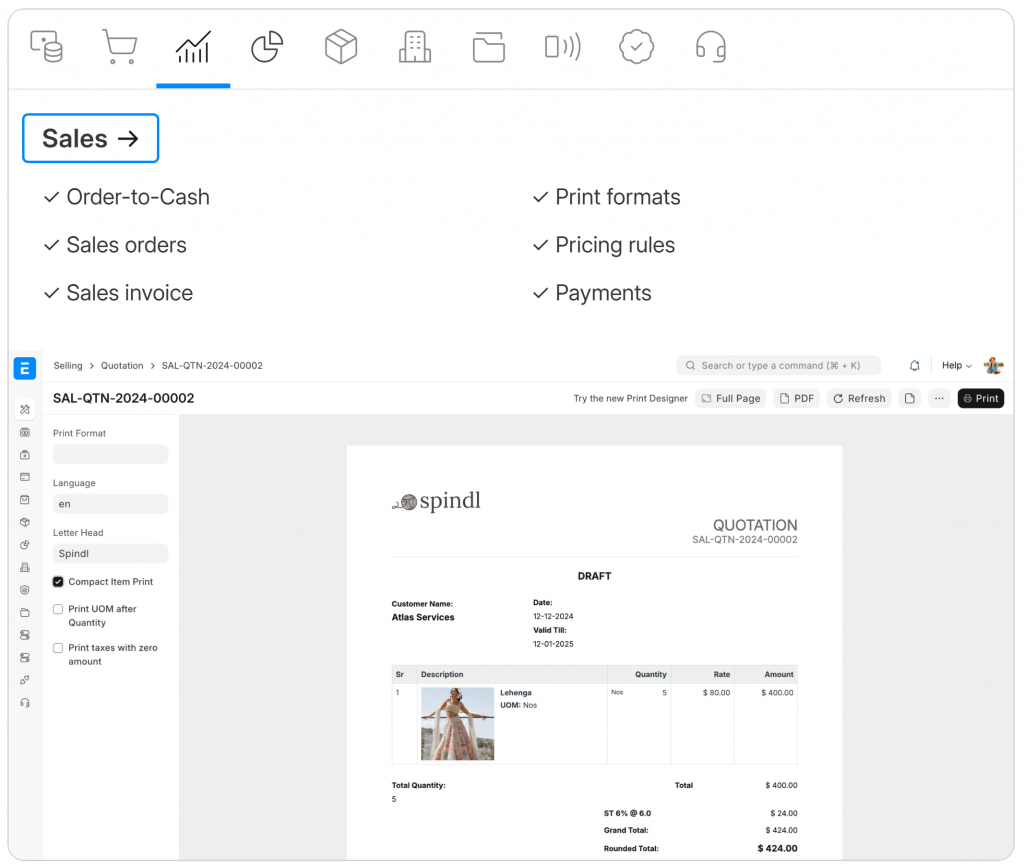Screen dimensions: 1024x867
Task: Open the shopping cart module icon
Action: tap(119, 47)
